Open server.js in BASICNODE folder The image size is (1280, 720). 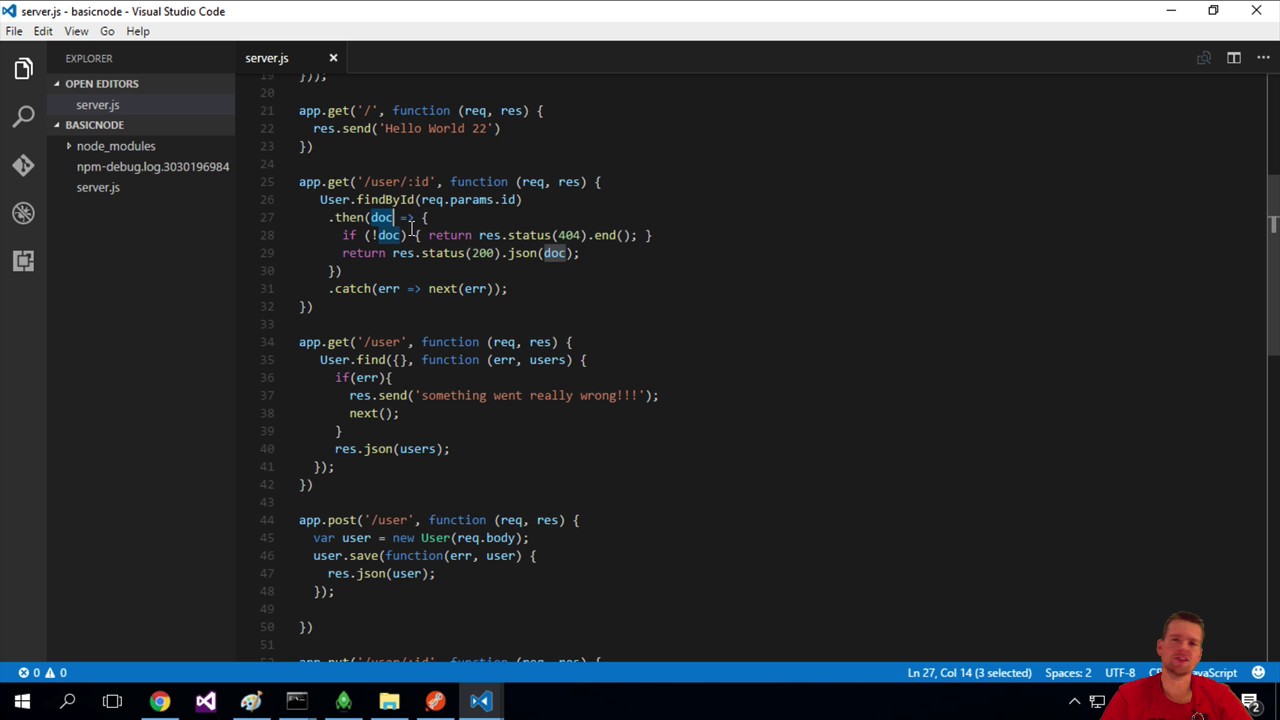tap(98, 188)
